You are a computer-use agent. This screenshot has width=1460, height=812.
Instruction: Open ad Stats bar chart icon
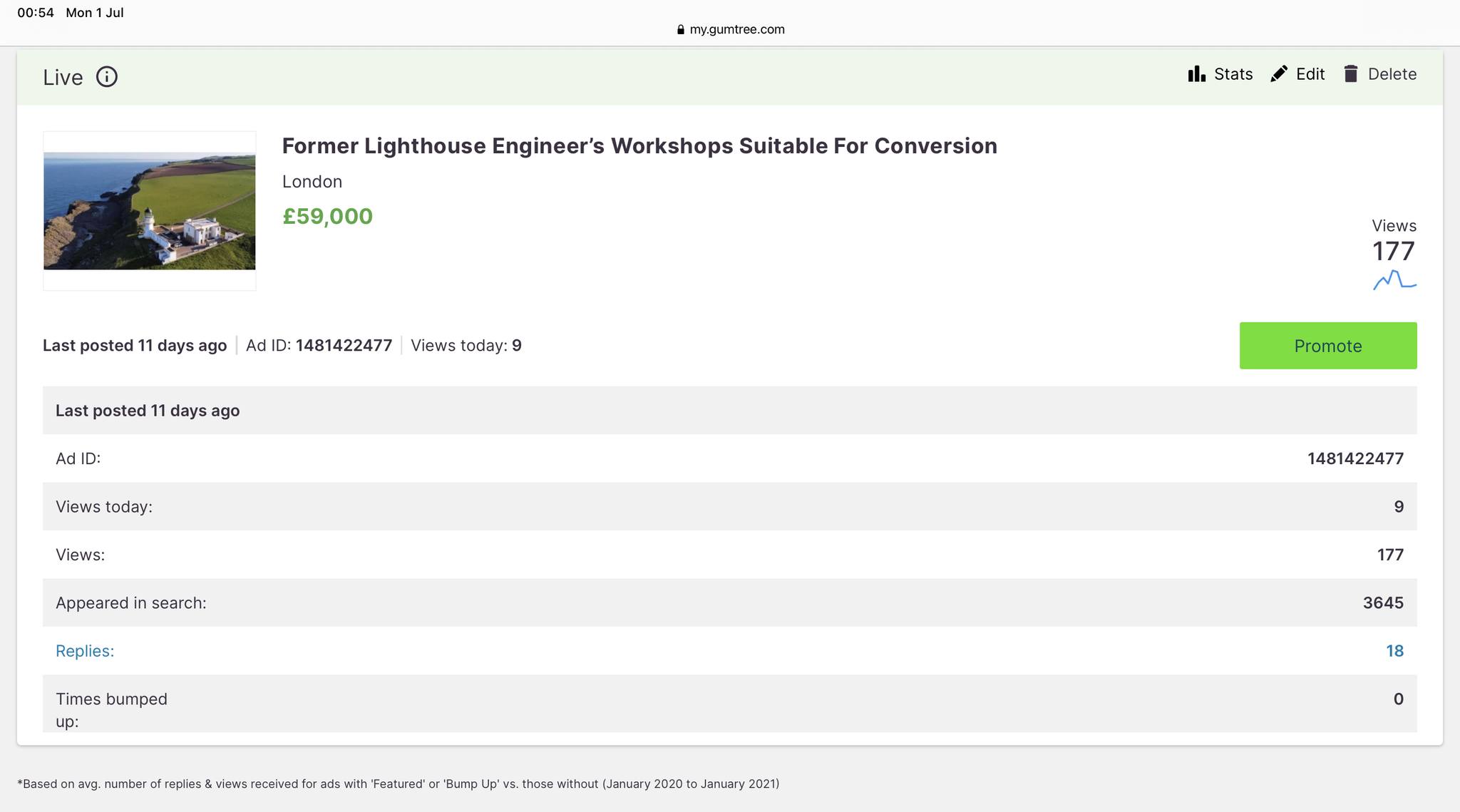pyautogui.click(x=1197, y=74)
